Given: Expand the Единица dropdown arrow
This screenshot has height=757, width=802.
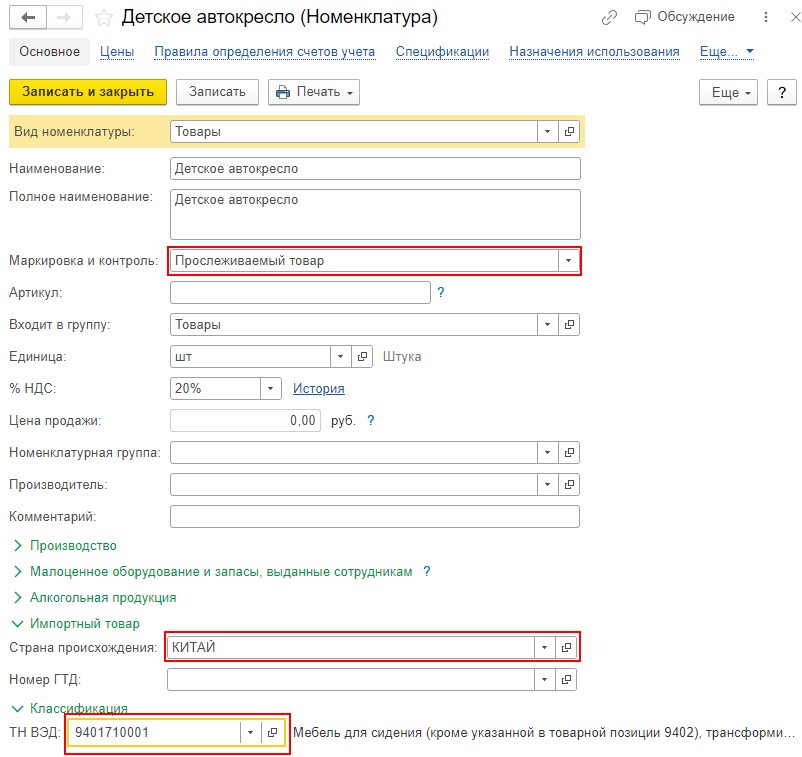Looking at the screenshot, I should tap(340, 357).
